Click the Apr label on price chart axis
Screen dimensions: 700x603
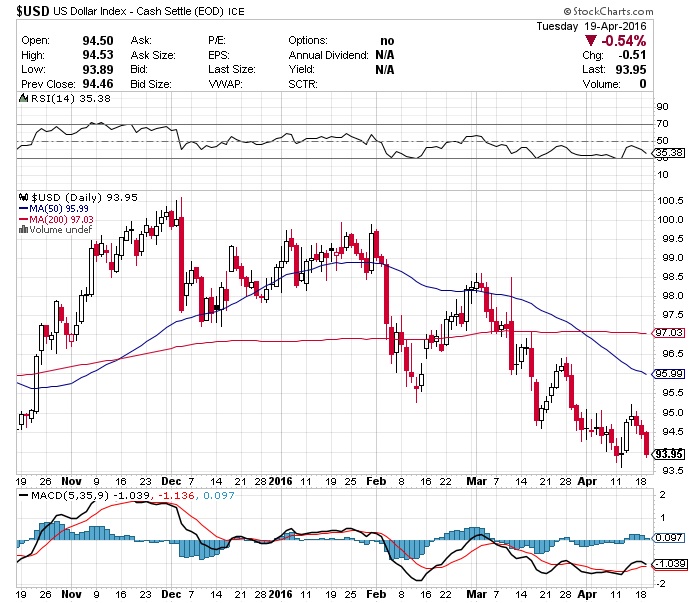click(587, 481)
